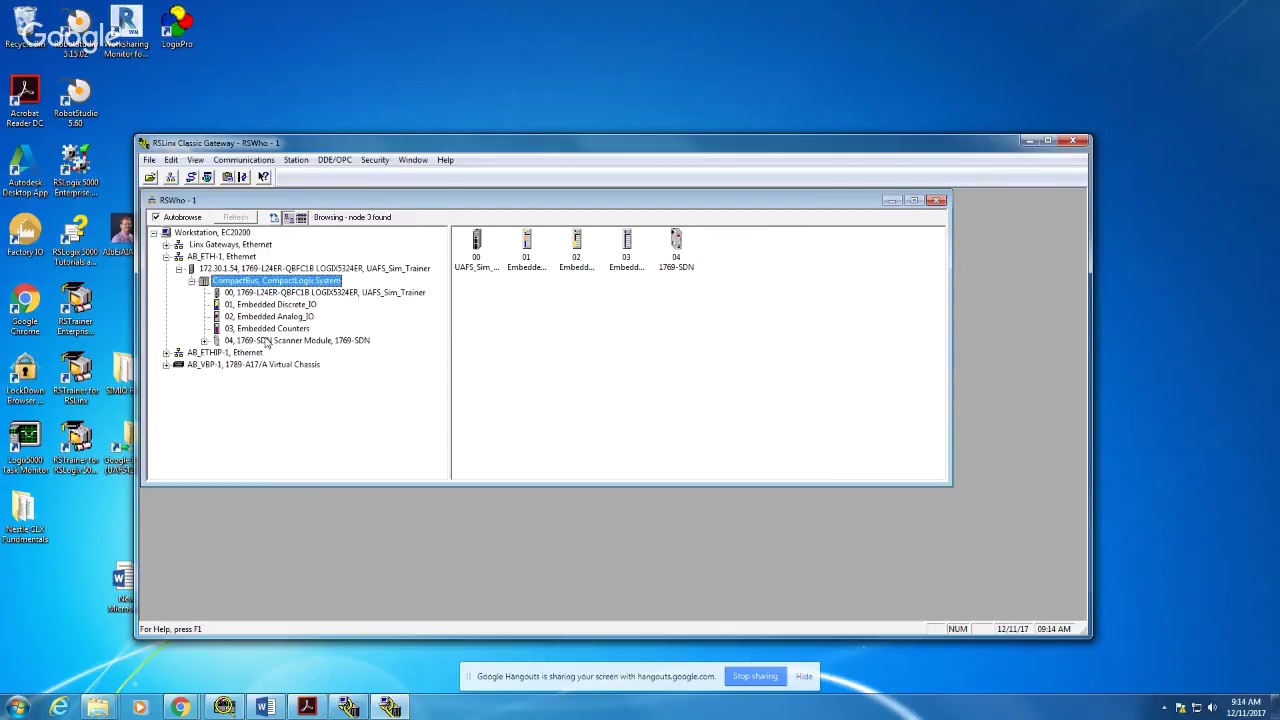Collapse the 172.30.1.54 controller node
This screenshot has height=720, width=1280.
[x=178, y=268]
